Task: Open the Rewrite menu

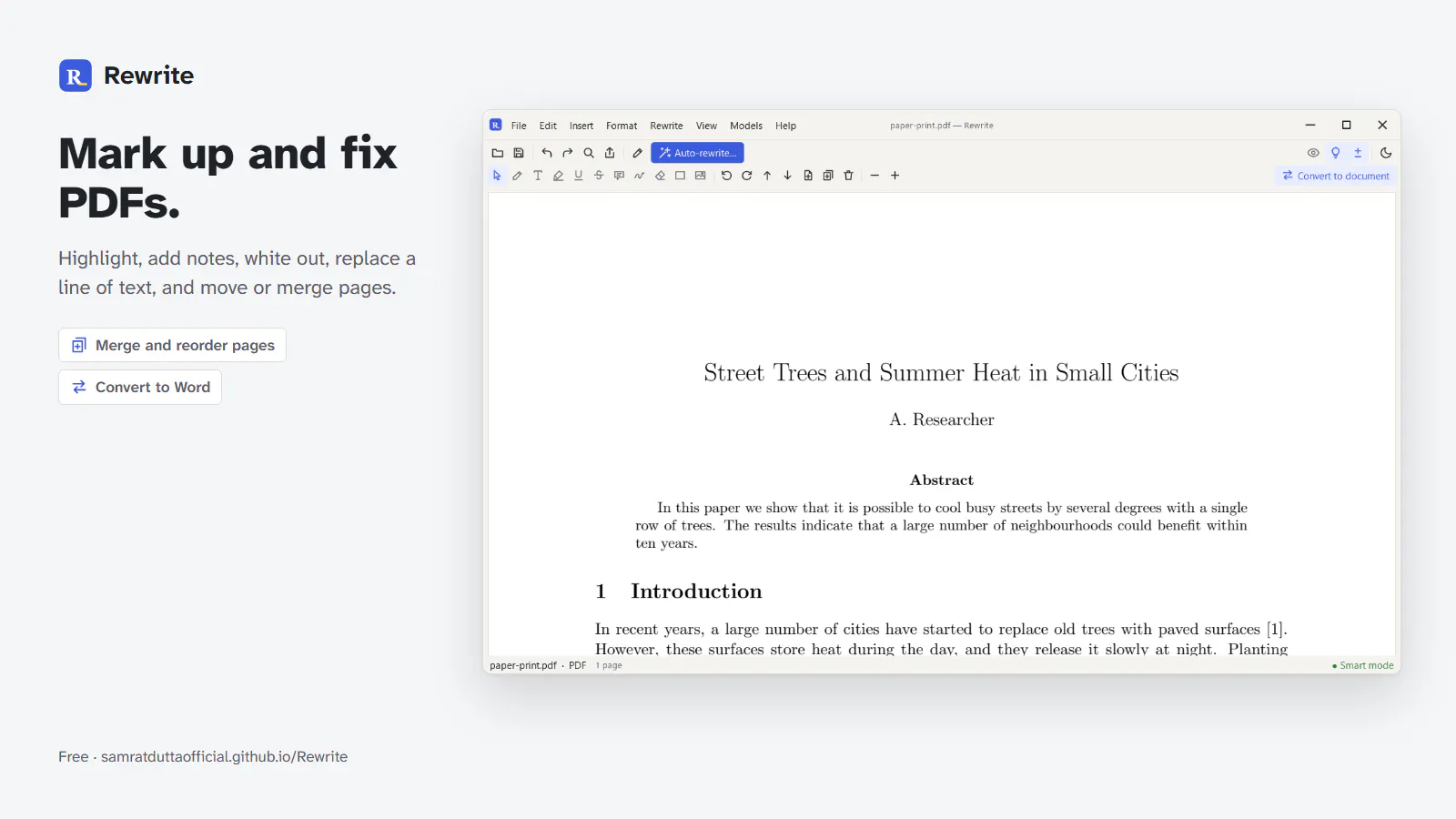Action: (x=666, y=126)
